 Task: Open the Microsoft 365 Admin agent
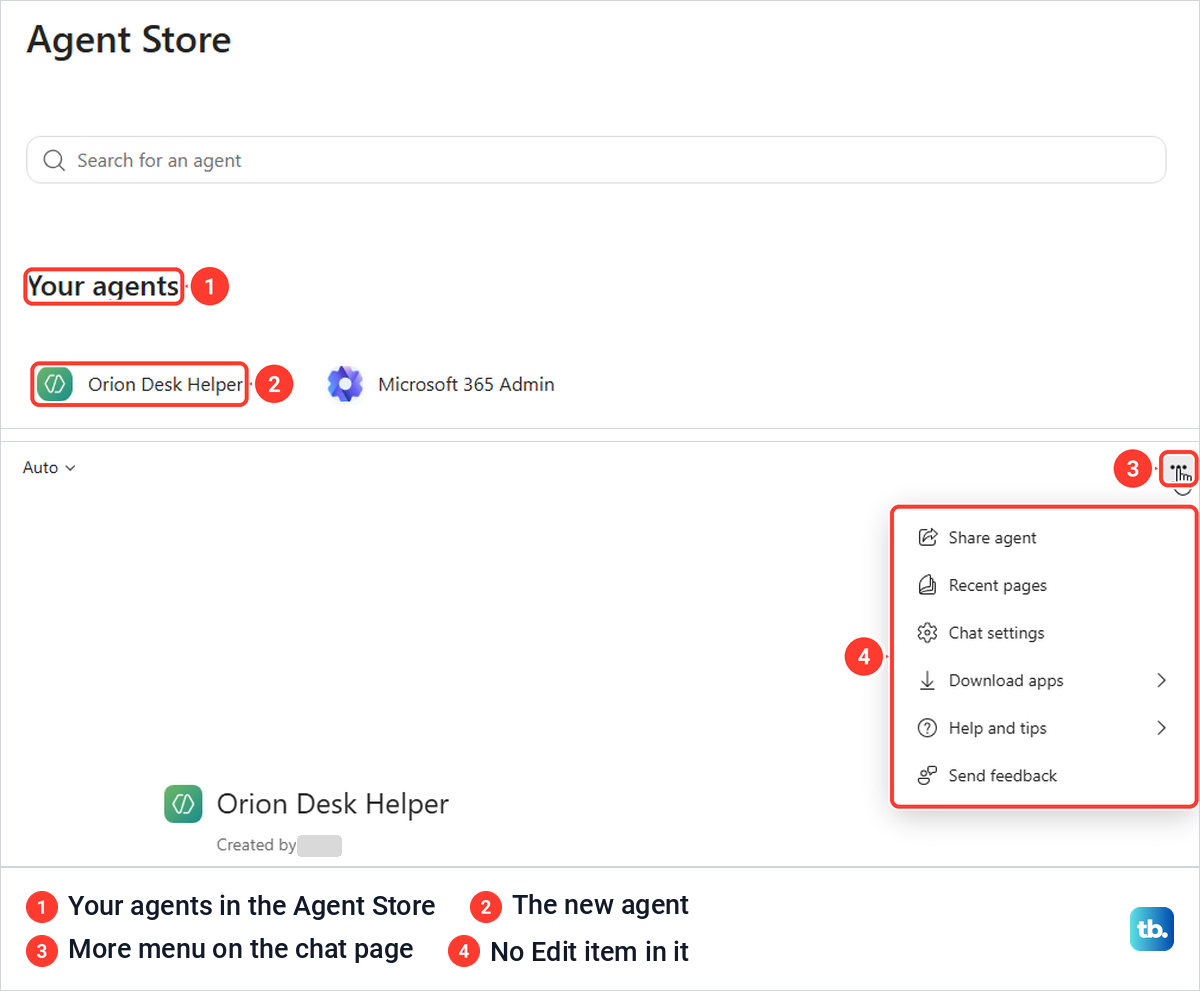tap(441, 384)
